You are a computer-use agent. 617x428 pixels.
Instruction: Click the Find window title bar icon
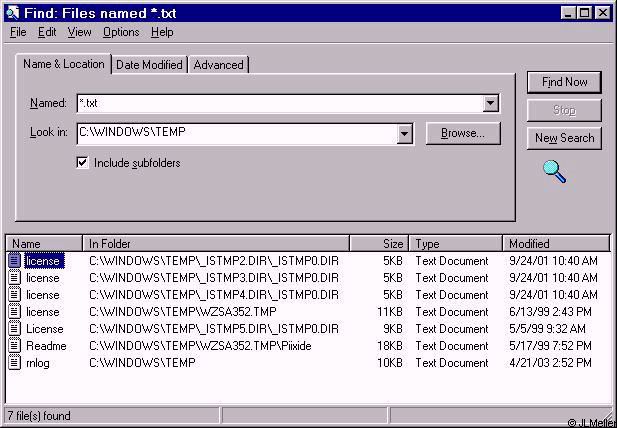13,13
